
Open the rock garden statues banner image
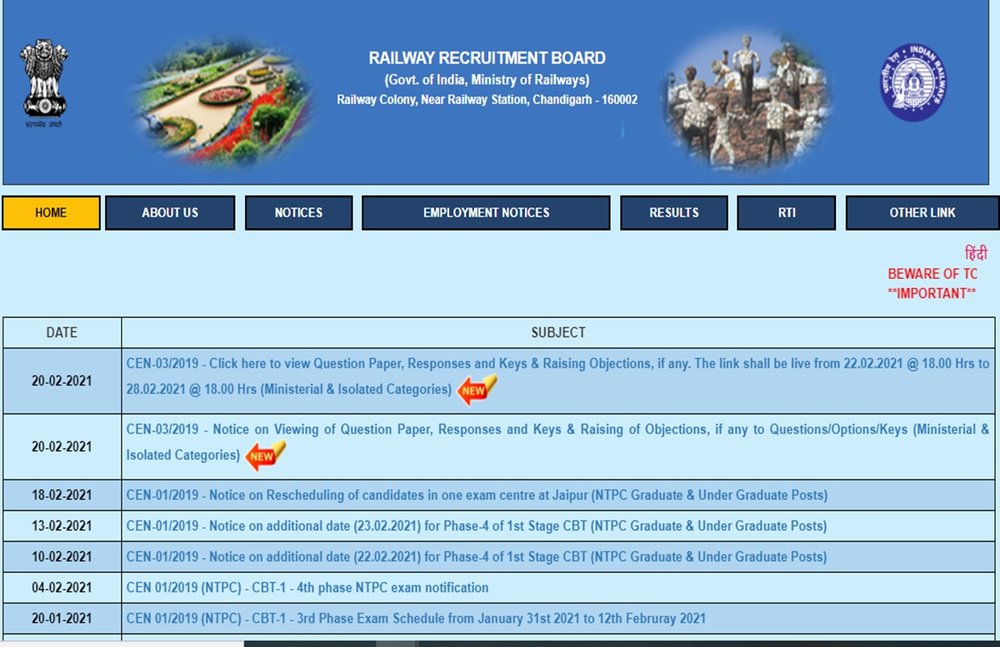tap(746, 100)
